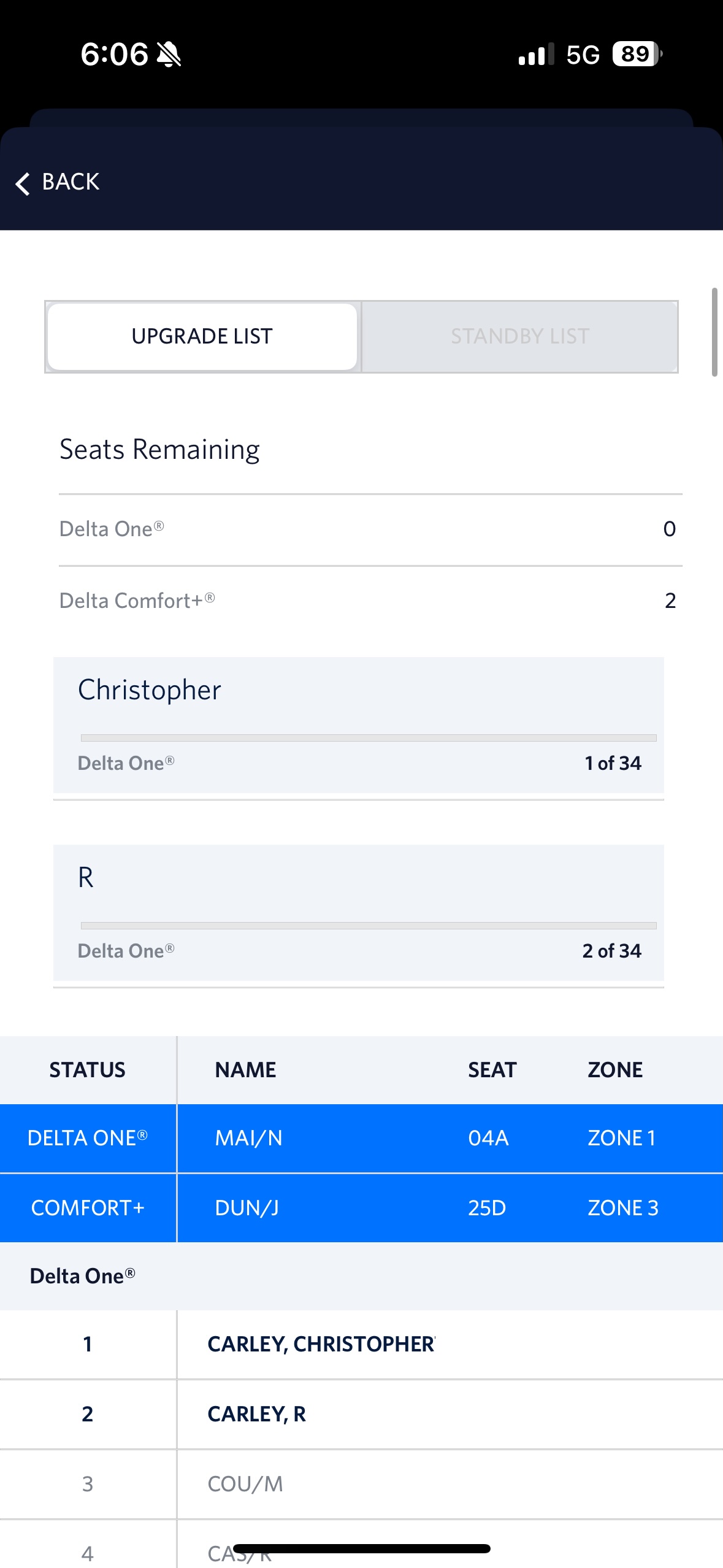723x1568 pixels.
Task: Tap the back chevron arrow icon
Action: coord(23,183)
